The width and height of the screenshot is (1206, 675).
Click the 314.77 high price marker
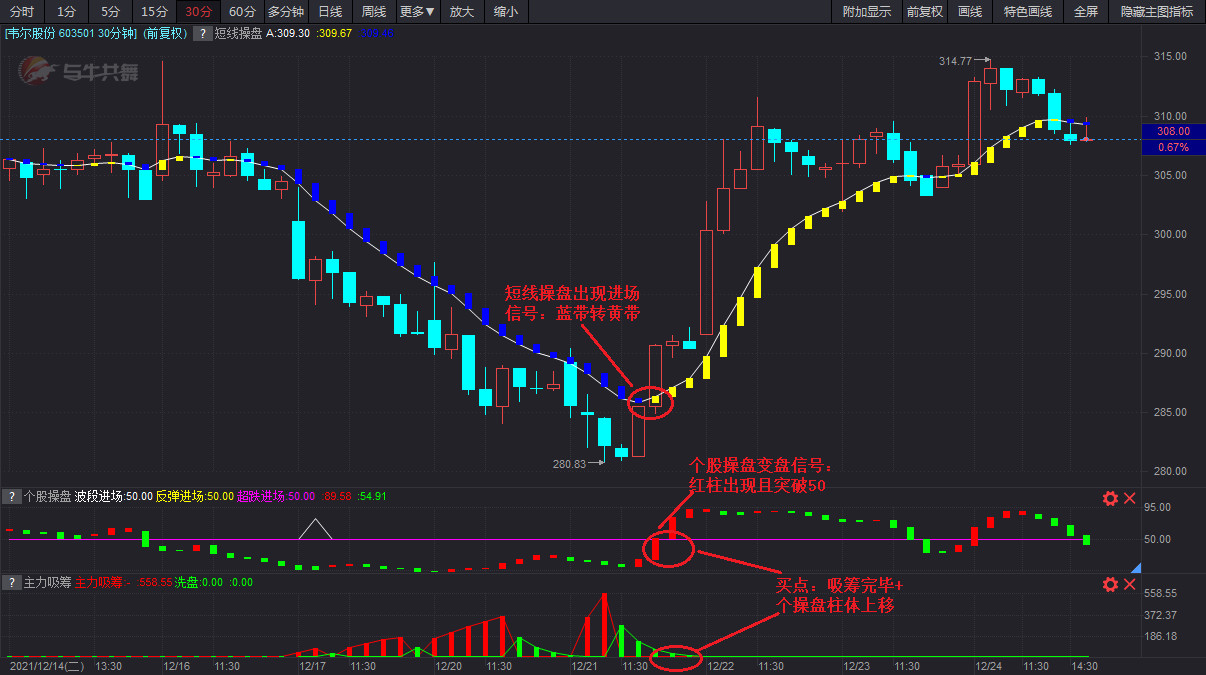pos(956,61)
